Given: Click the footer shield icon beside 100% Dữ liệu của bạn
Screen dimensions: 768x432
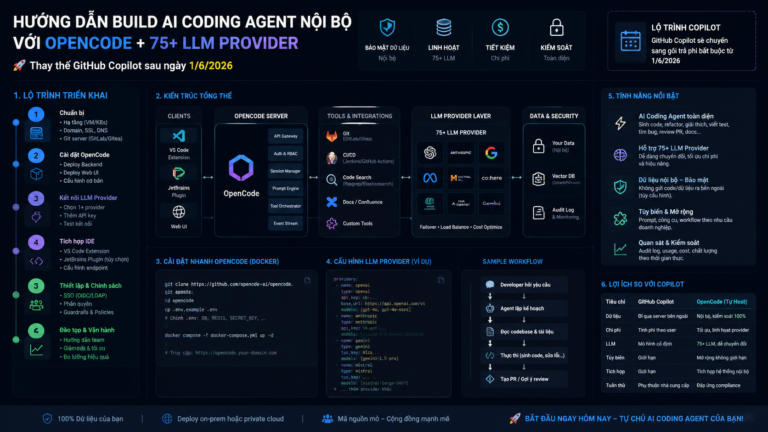Looking at the screenshot, I should [47, 419].
